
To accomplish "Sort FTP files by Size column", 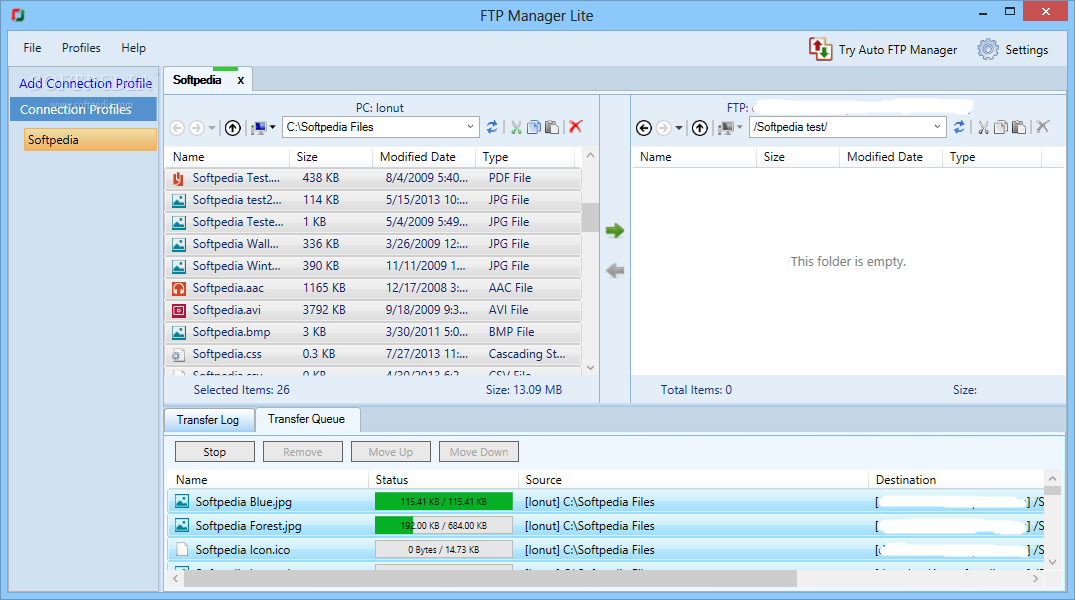I will click(x=798, y=157).
